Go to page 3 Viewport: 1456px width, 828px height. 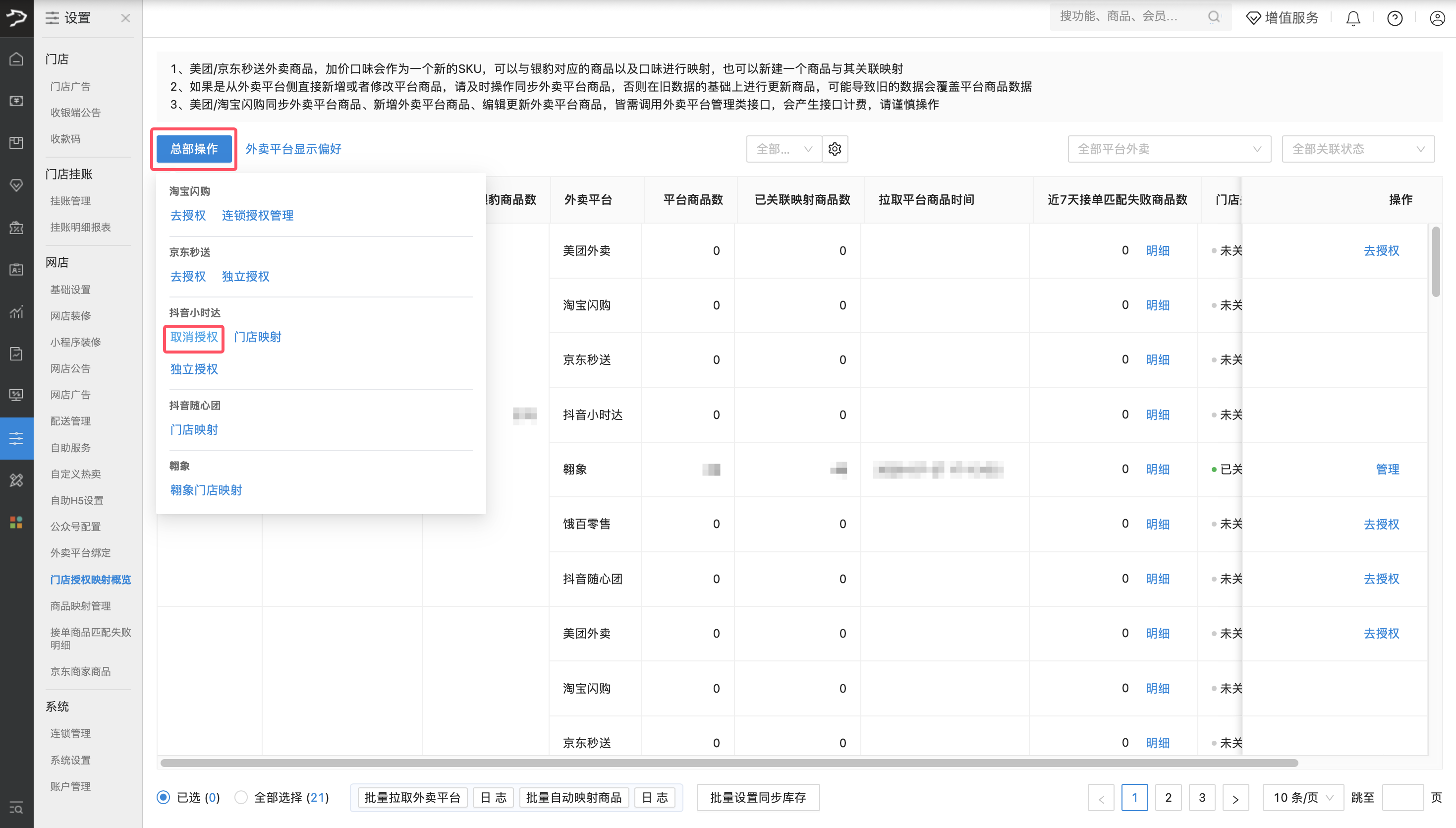(x=1202, y=797)
